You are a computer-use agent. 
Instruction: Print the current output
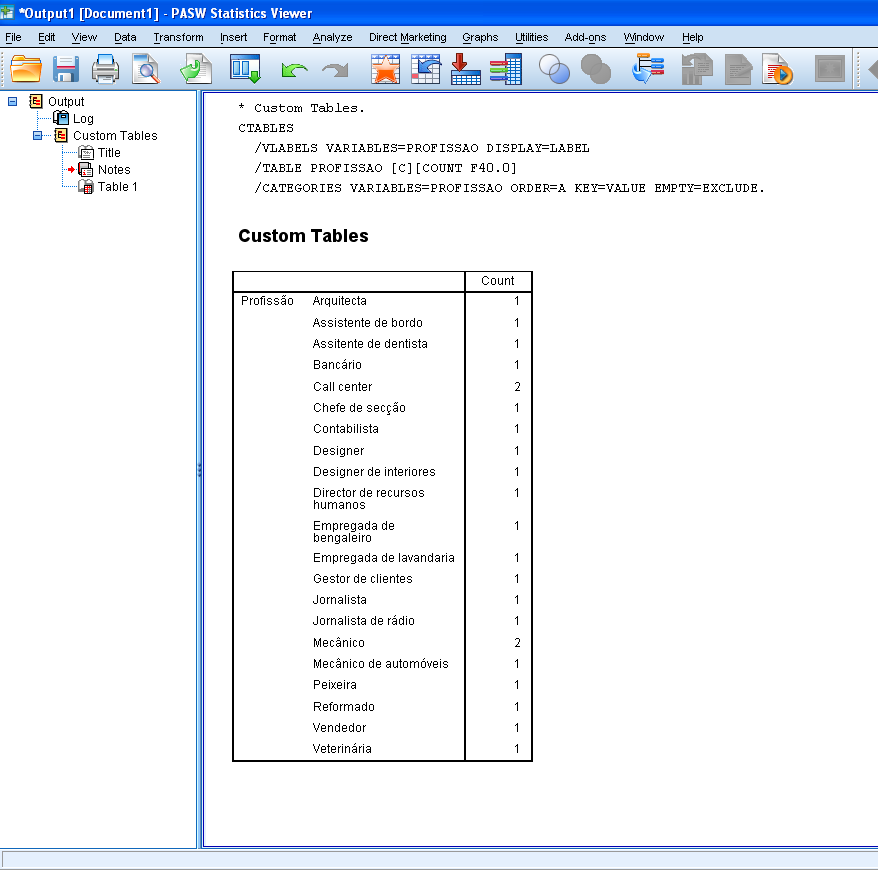point(106,69)
